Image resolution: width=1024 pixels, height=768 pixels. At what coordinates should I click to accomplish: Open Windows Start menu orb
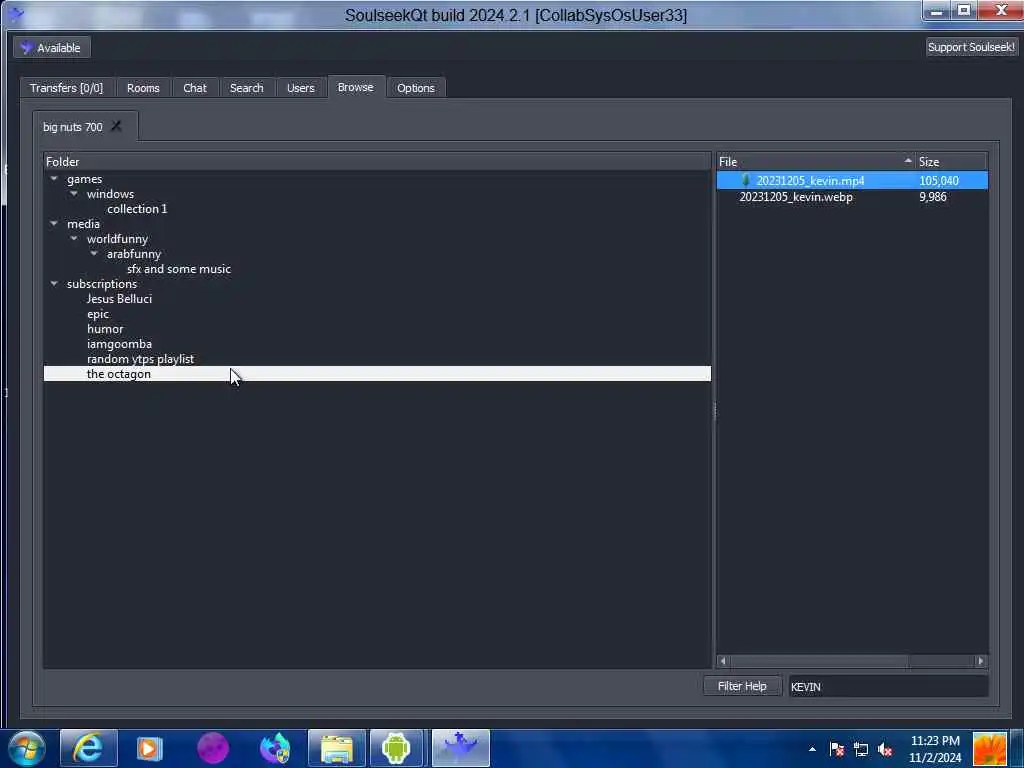click(26, 748)
